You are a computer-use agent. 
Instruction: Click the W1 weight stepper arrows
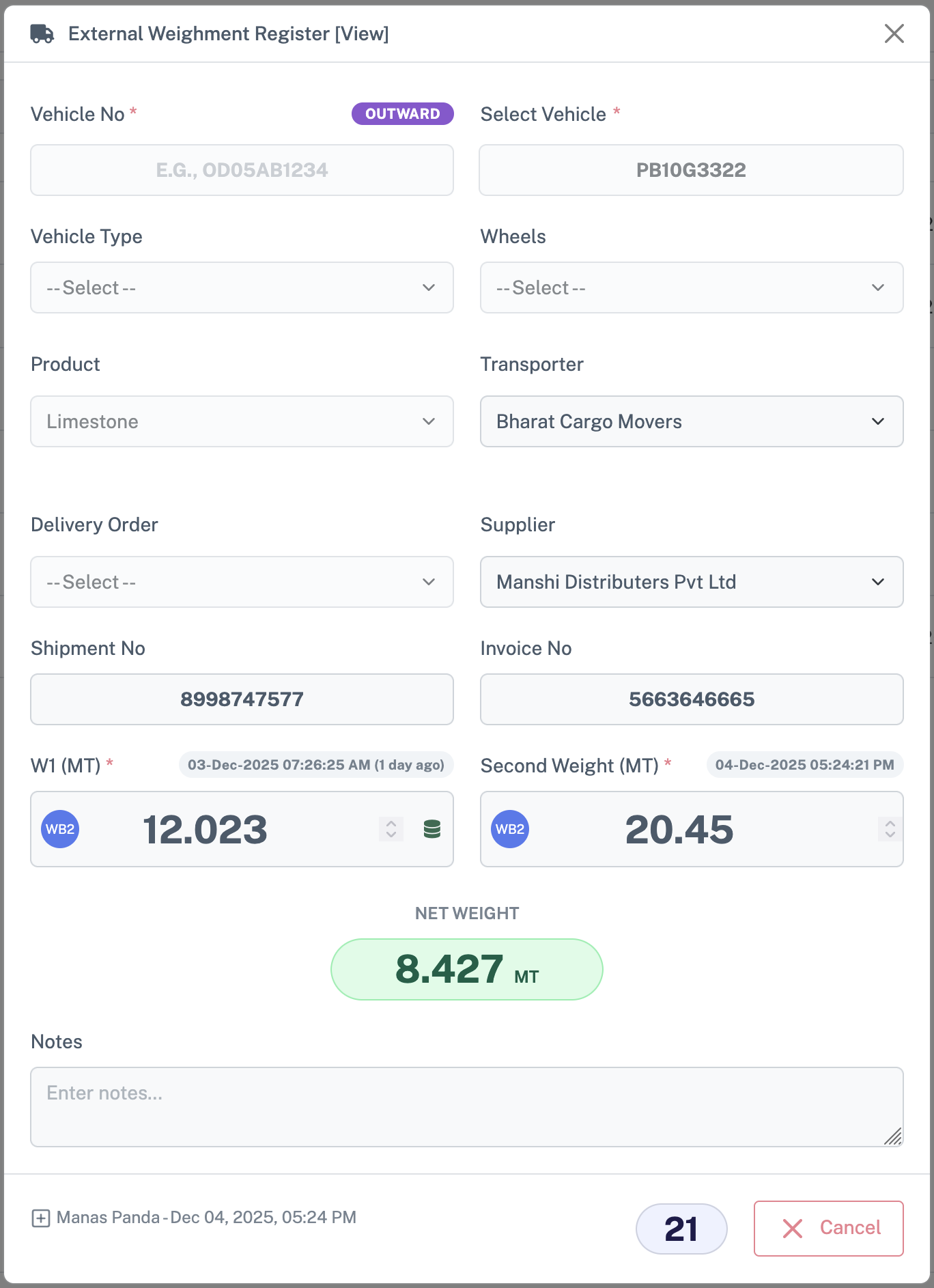click(x=391, y=829)
